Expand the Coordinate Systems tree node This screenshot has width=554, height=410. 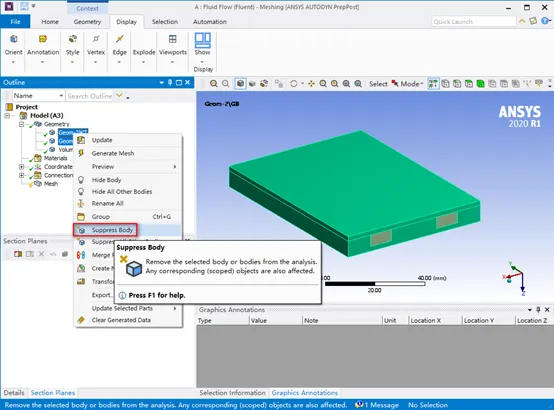click(x=22, y=167)
